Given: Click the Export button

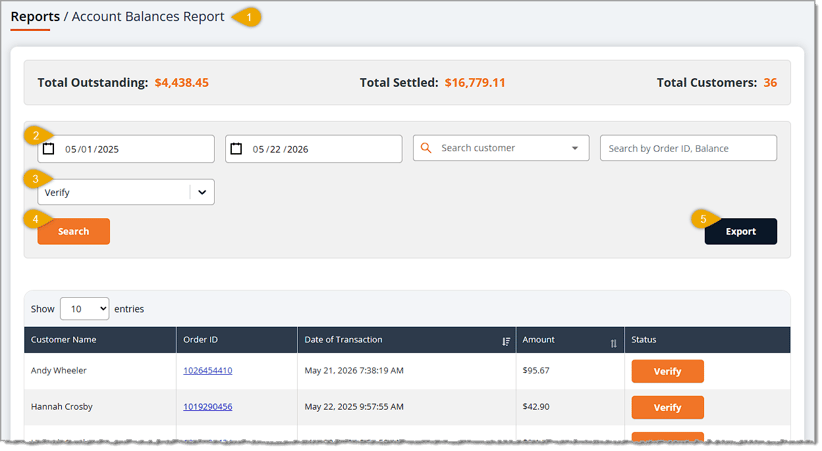Looking at the screenshot, I should [740, 231].
